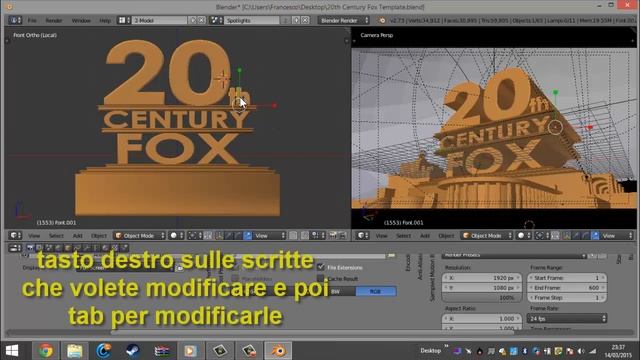640x360 pixels.
Task: Expand the screen layout dropdown '2 Model'
Action: 160,20
